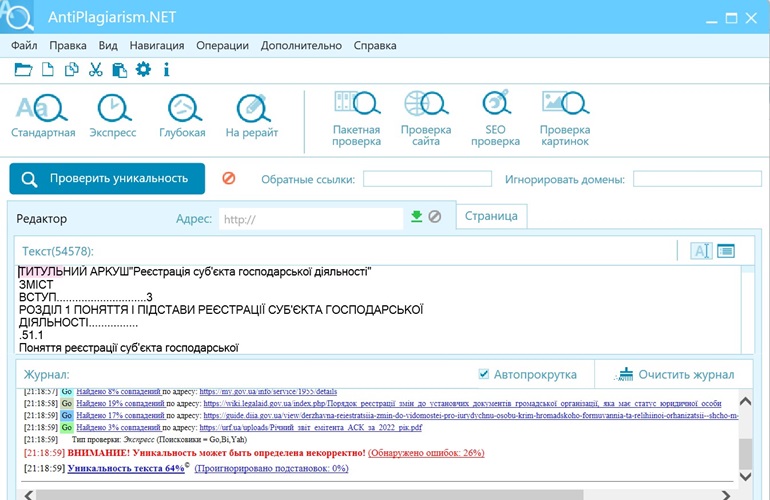The width and height of the screenshot is (770, 500).
Task: Click the scissors cut icon
Action: tap(96, 69)
